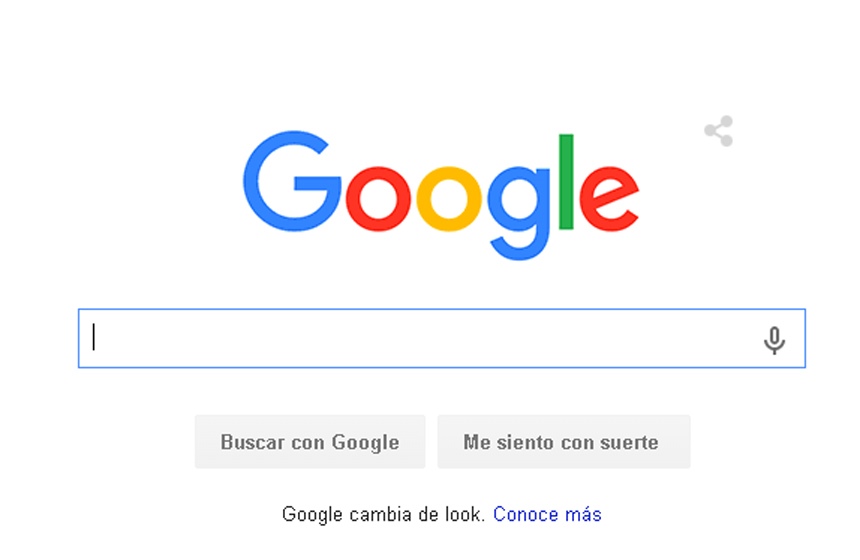The width and height of the screenshot is (860, 560).
Task: Click the word suerte in the lucky button
Action: (629, 442)
